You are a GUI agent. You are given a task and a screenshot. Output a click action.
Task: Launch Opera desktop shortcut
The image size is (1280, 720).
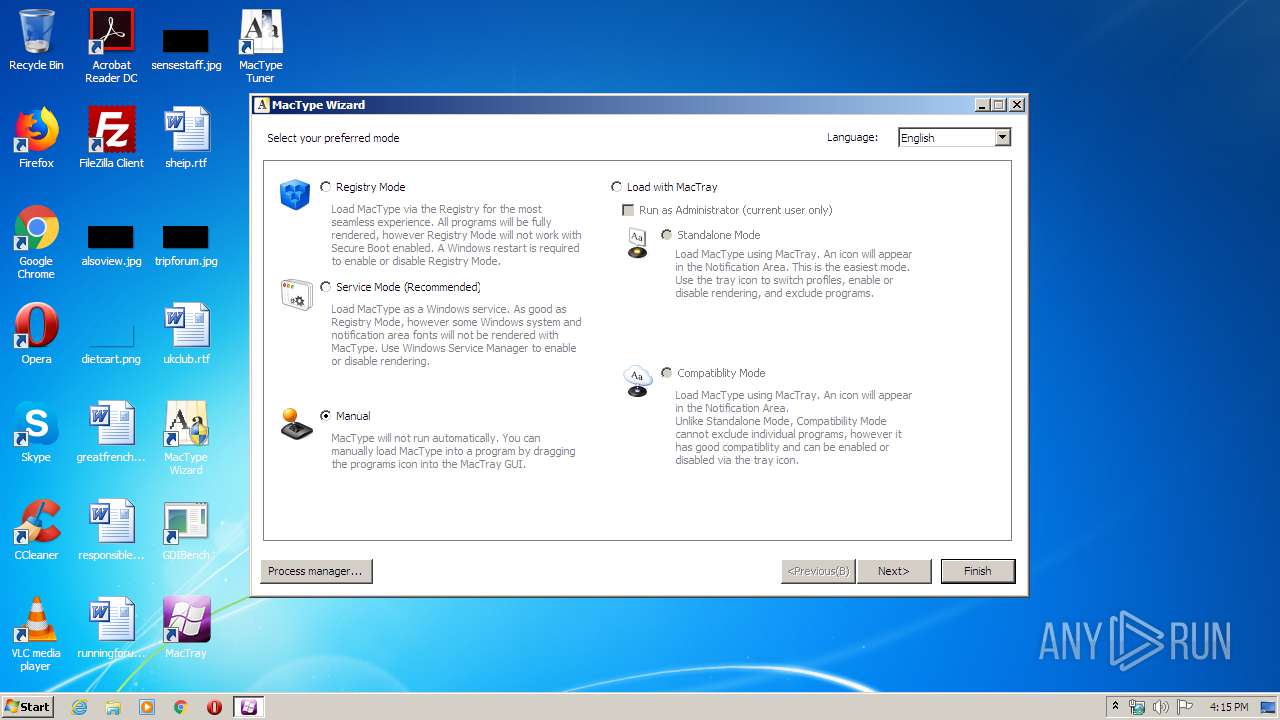click(36, 334)
